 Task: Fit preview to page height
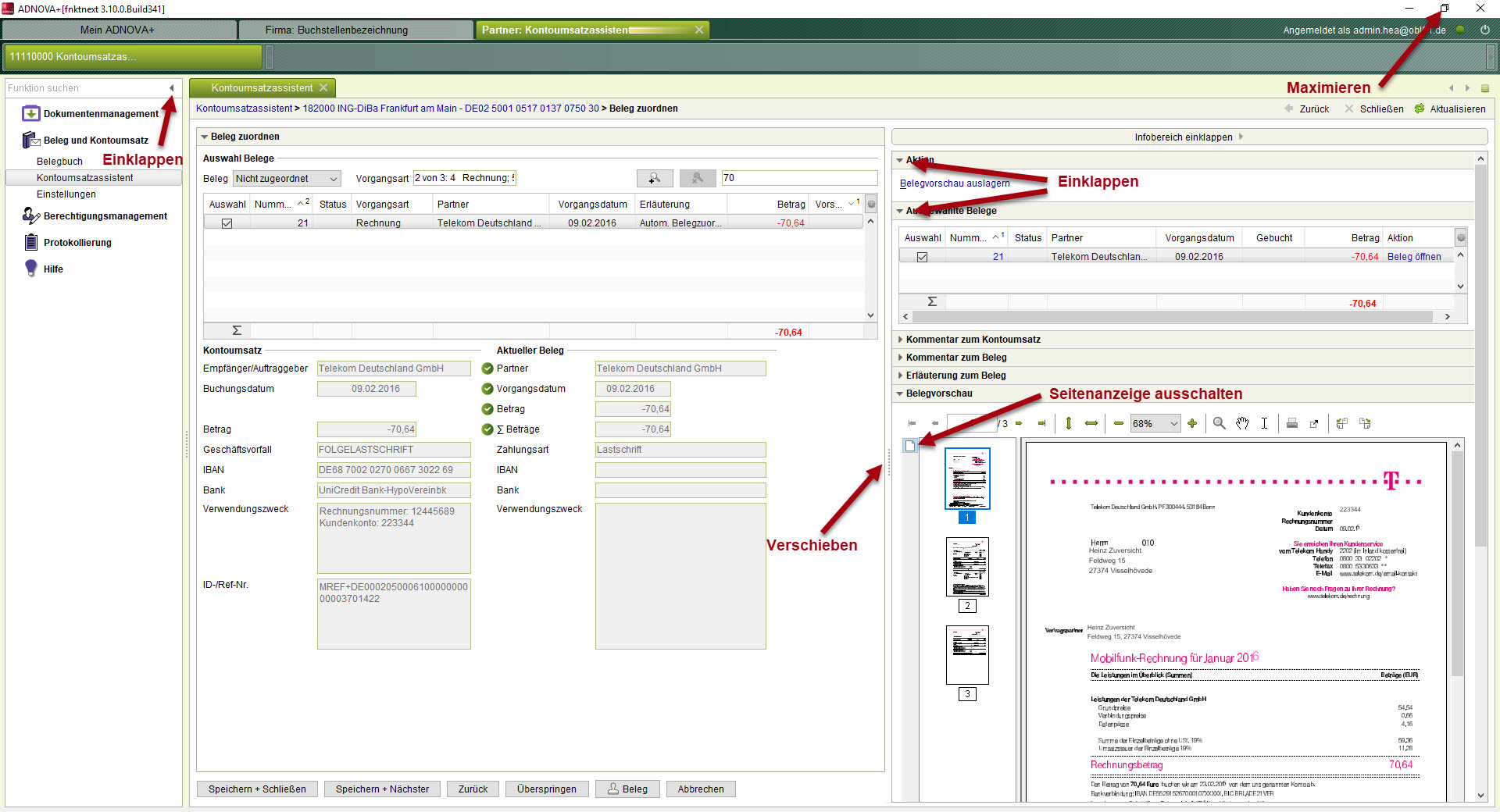pos(1069,423)
